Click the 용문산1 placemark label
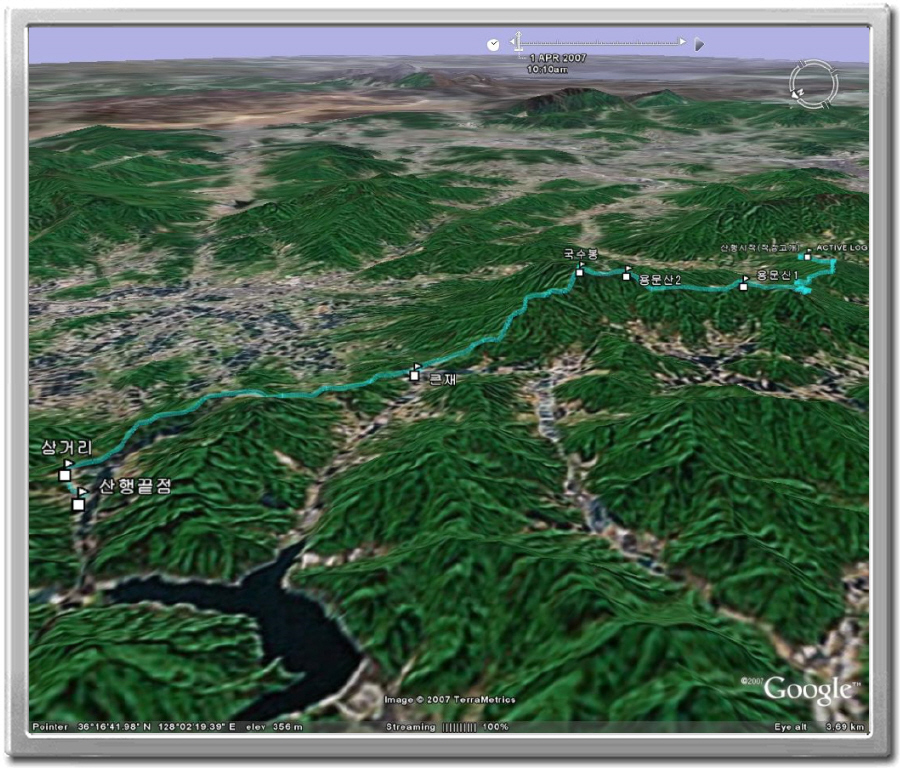This screenshot has width=900, height=768. tap(778, 275)
